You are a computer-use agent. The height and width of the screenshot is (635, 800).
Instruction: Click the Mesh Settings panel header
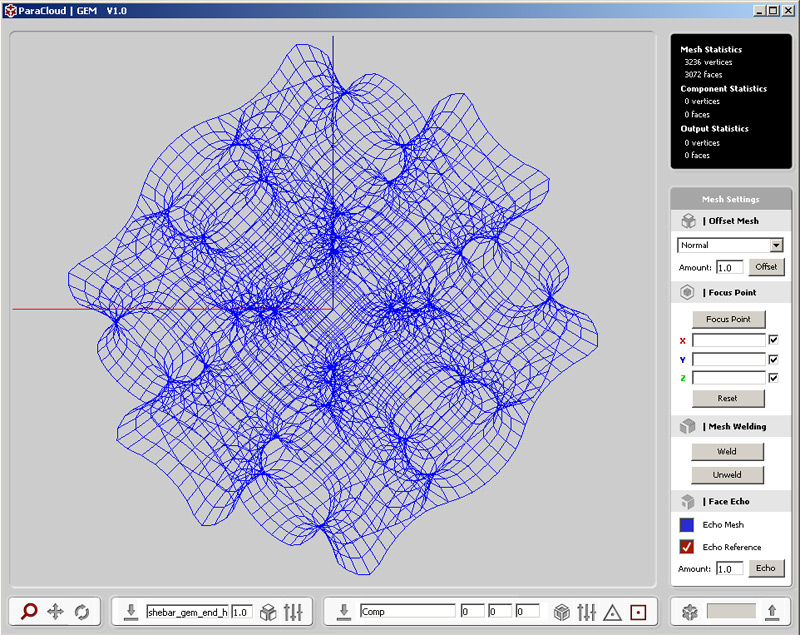tap(729, 199)
